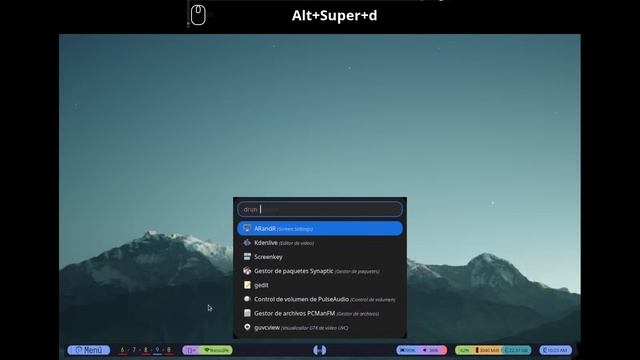Viewport: 640px width, 360px height.
Task: Switch to workspace 9 on the panel
Action: [x=157, y=350]
